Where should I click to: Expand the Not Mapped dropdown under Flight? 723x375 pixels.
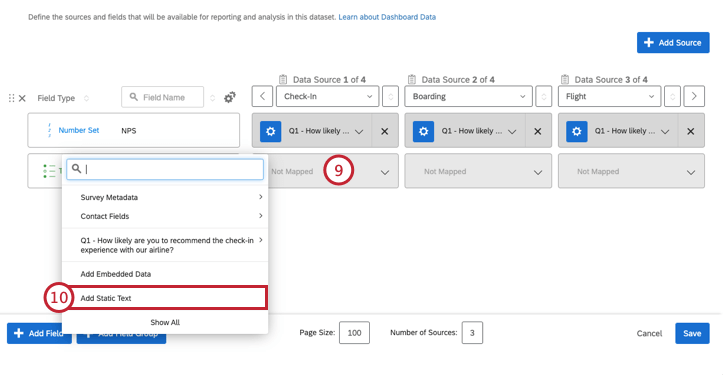pos(631,171)
